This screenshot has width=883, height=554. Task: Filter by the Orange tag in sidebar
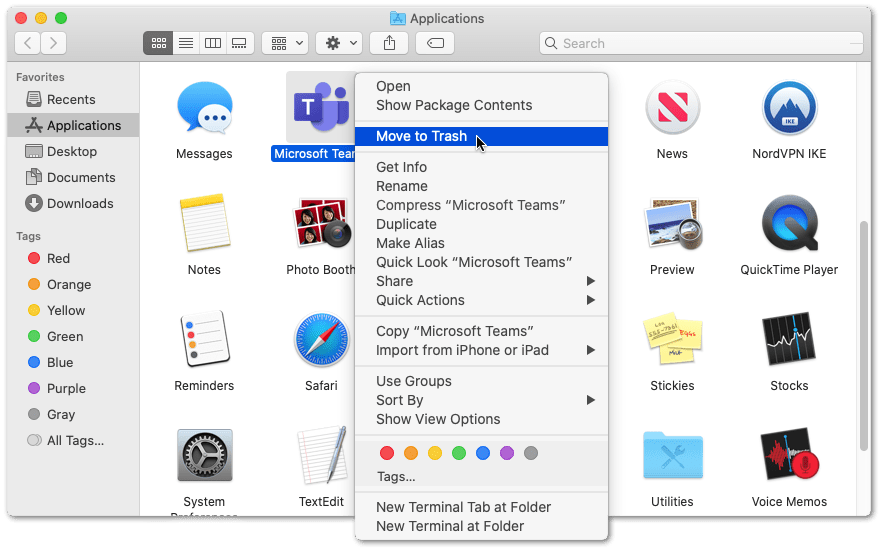coord(73,284)
